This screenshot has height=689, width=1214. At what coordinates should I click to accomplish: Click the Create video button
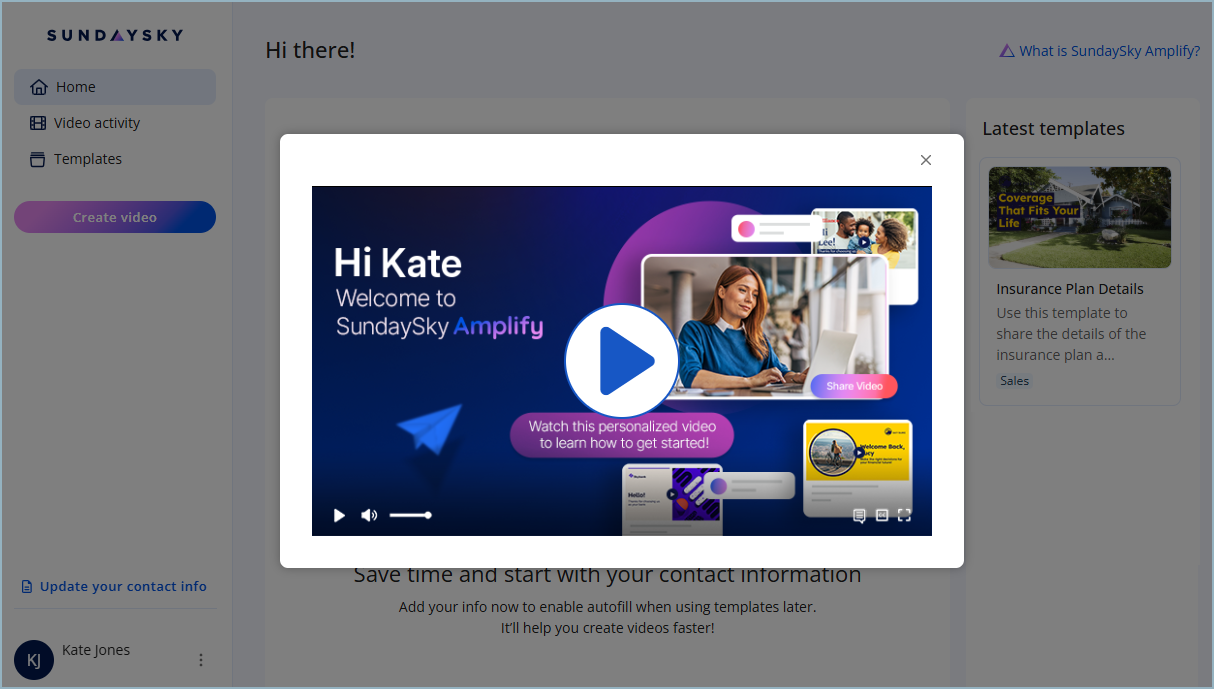(115, 217)
